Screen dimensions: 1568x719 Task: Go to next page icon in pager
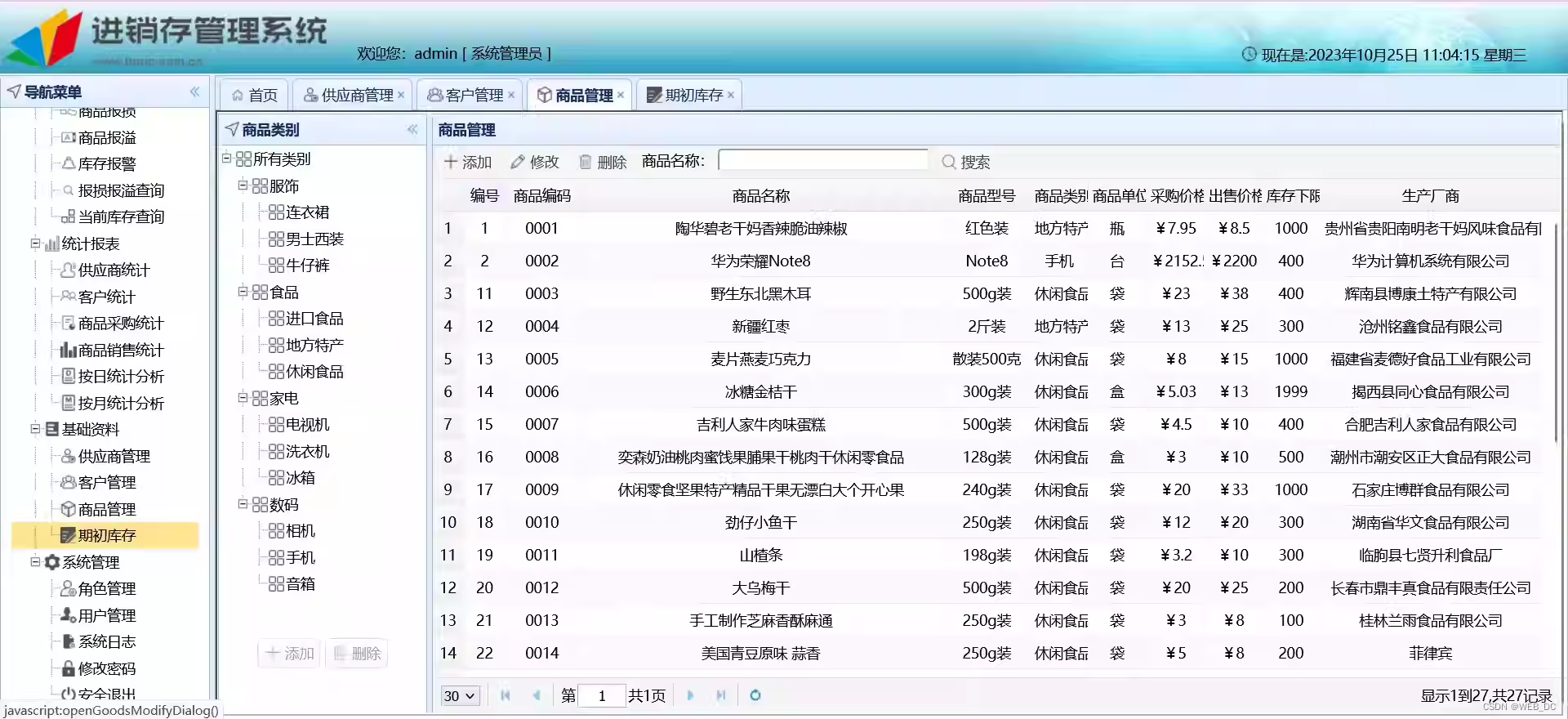click(x=690, y=695)
